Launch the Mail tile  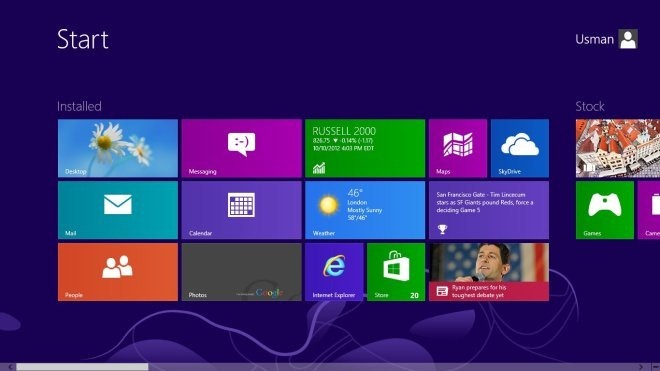pyautogui.click(x=118, y=210)
